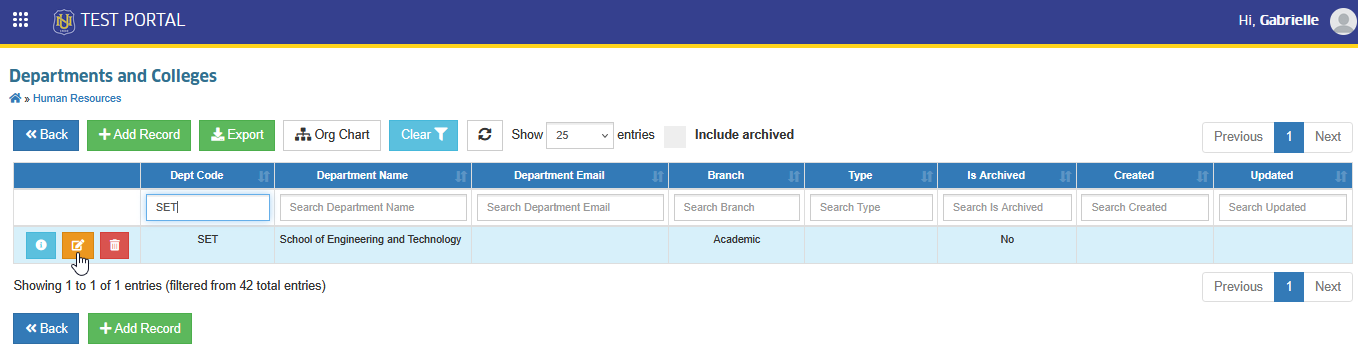
Task: Click the top Next pagination button
Action: [x=1328, y=137]
